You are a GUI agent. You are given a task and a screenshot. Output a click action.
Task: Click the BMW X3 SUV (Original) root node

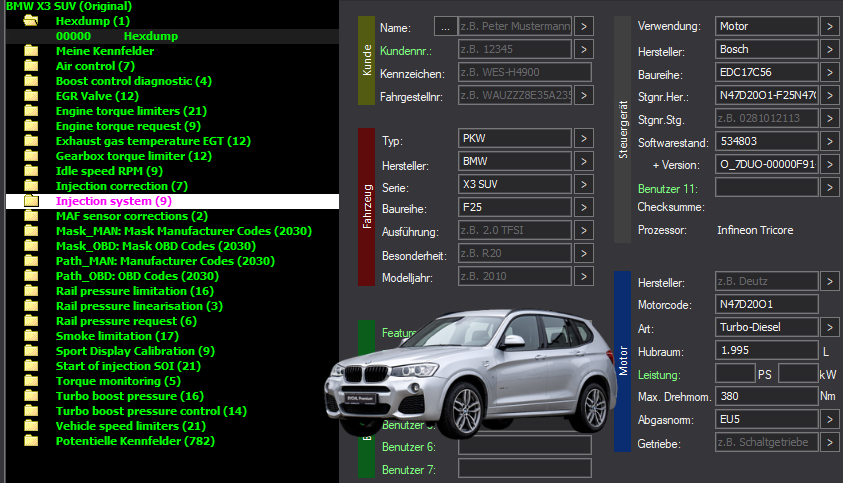coord(69,6)
